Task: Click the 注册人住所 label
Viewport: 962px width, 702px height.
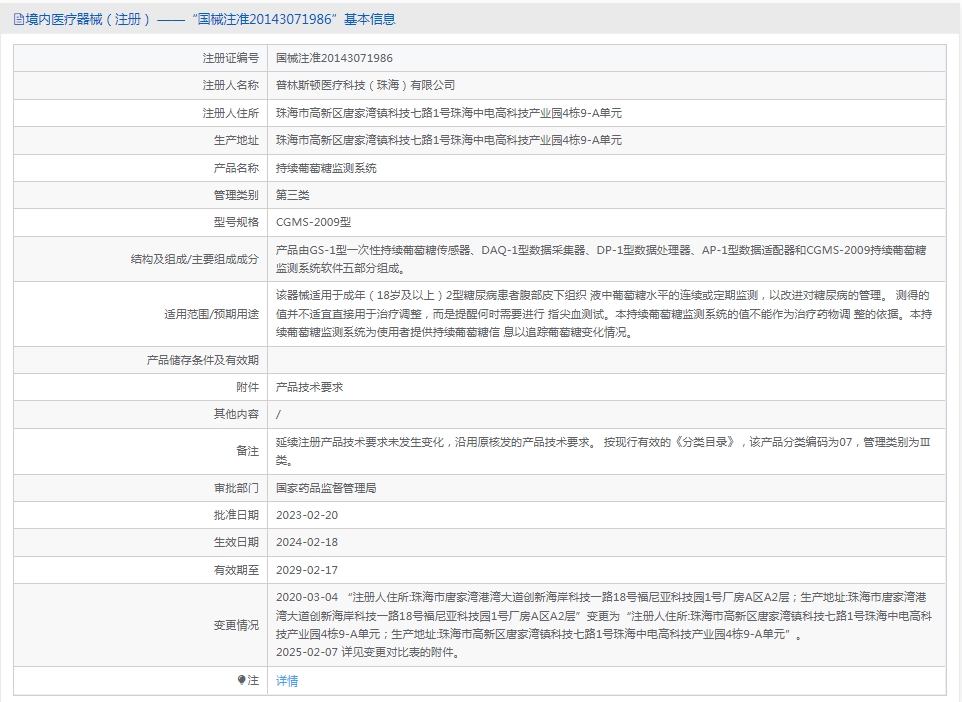Action: (x=231, y=113)
